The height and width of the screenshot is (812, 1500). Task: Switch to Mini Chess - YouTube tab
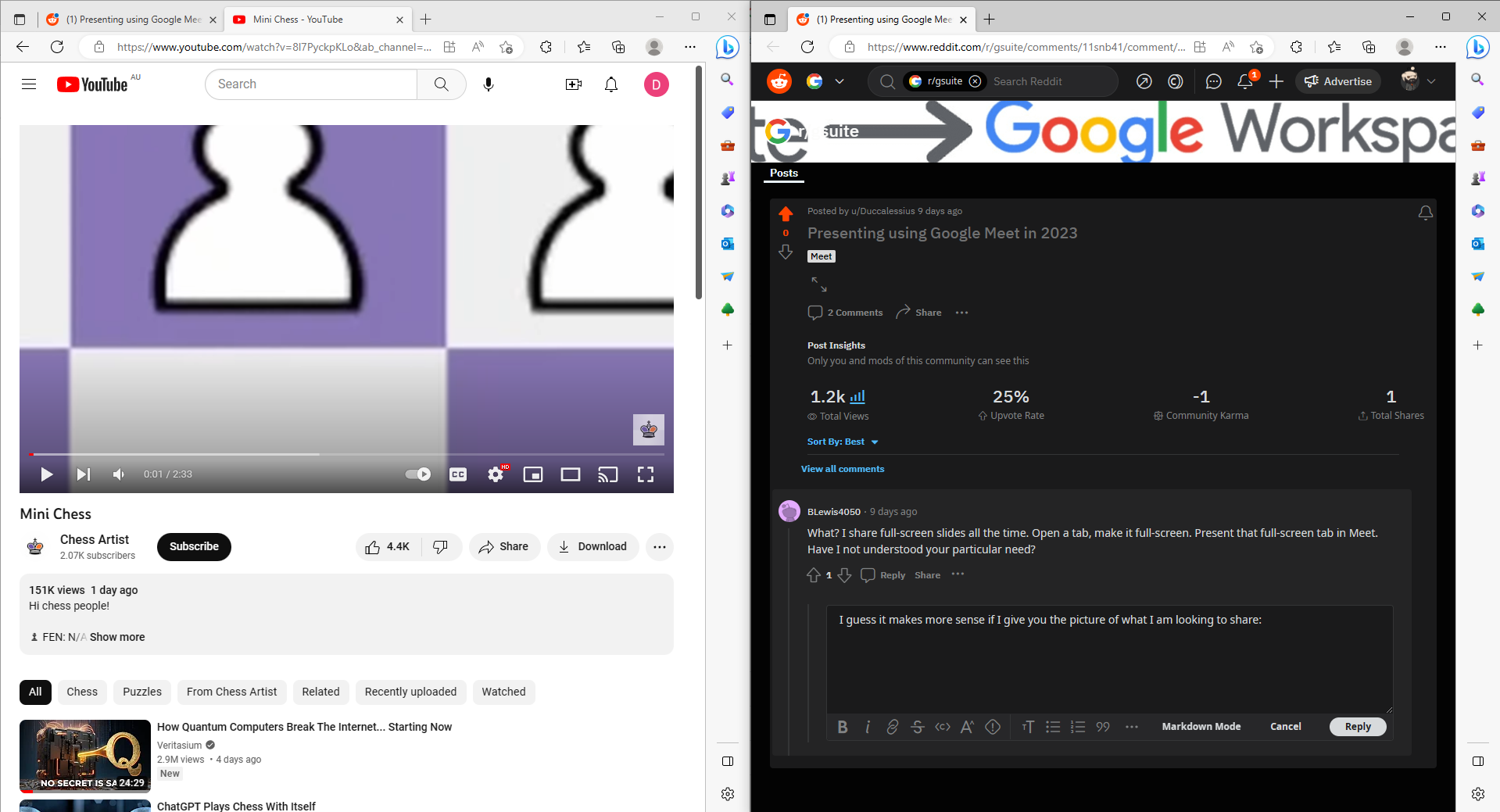pos(317,20)
